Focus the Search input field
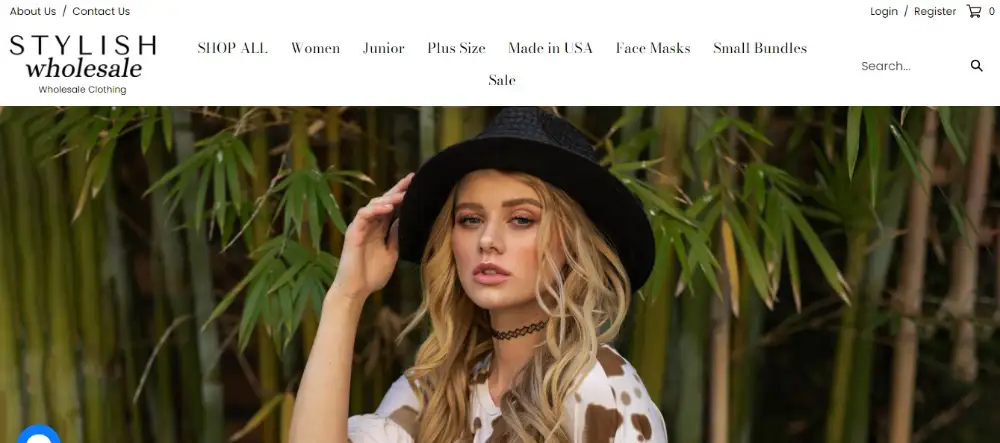 point(911,66)
